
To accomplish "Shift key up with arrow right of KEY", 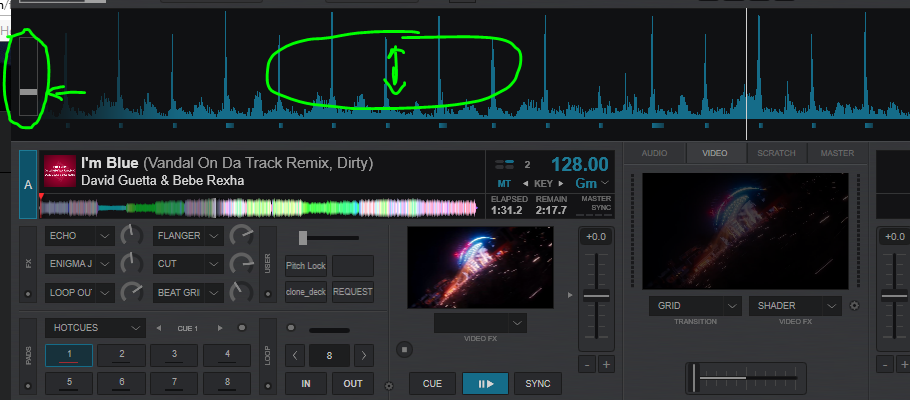I will [561, 183].
